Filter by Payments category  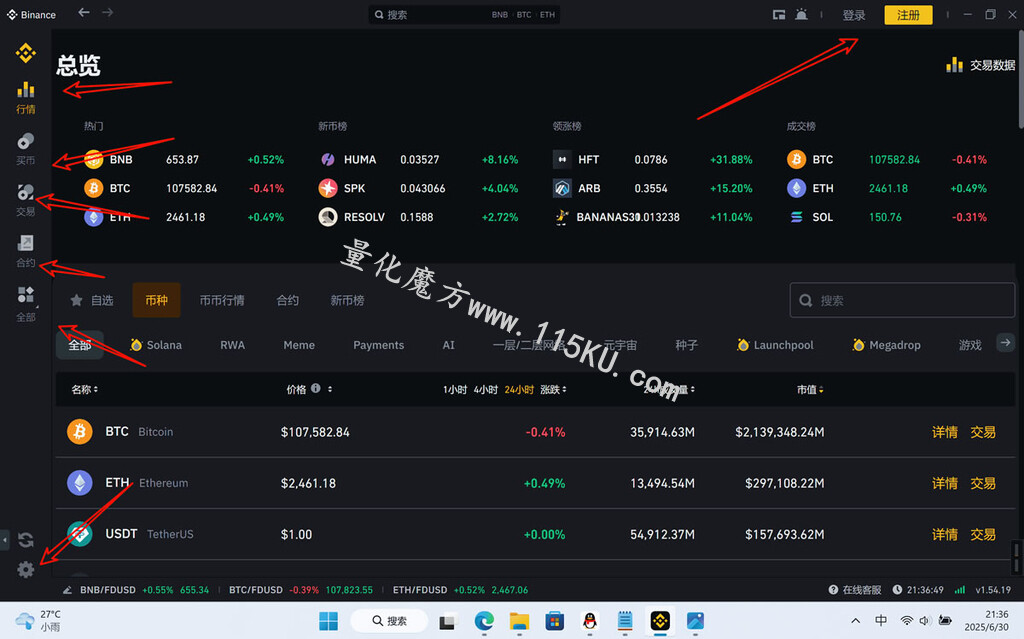click(x=379, y=345)
